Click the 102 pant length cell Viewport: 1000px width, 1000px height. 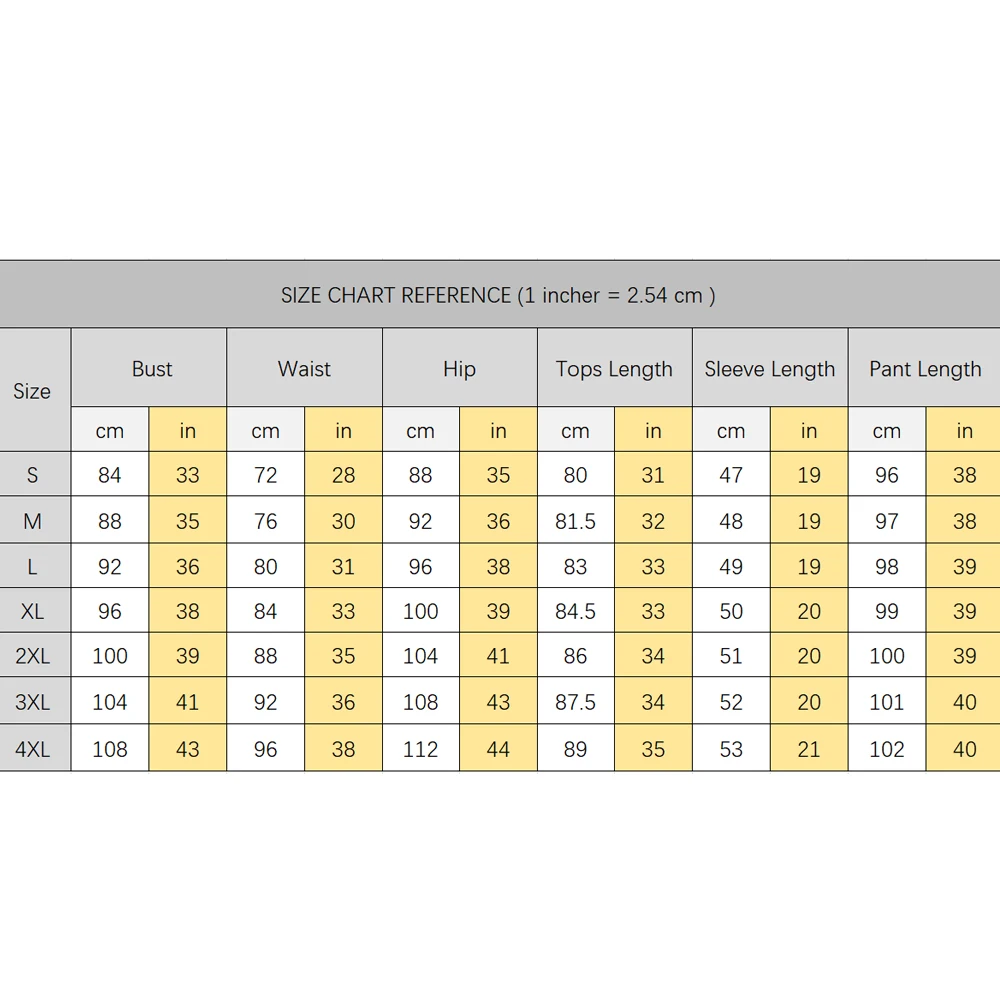pos(887,748)
